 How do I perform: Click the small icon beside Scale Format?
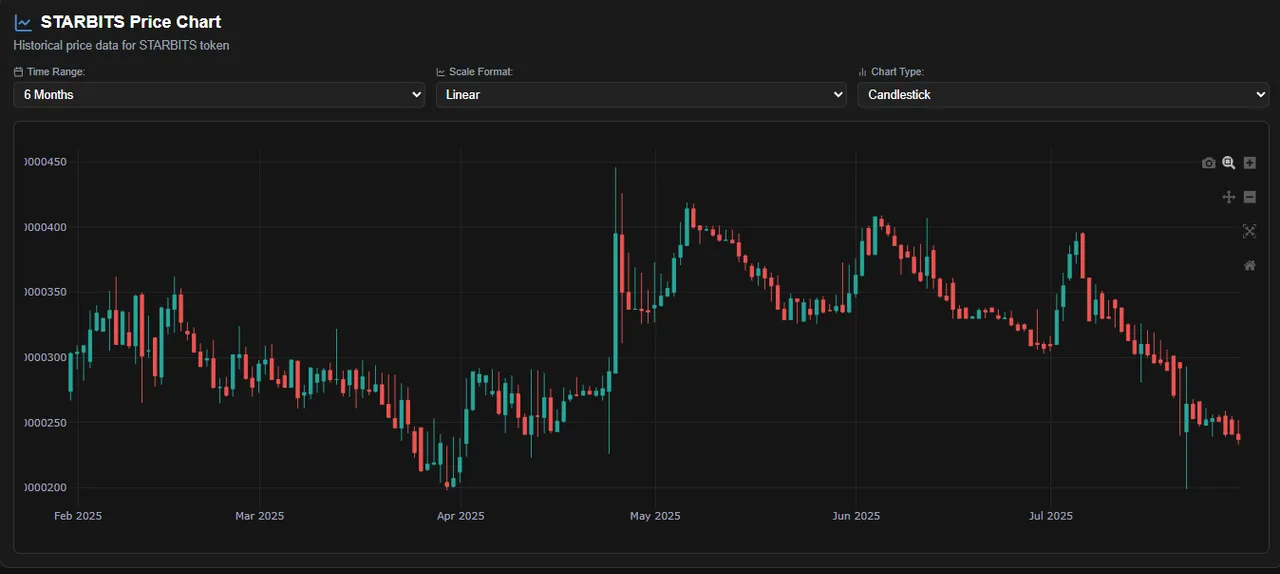441,72
